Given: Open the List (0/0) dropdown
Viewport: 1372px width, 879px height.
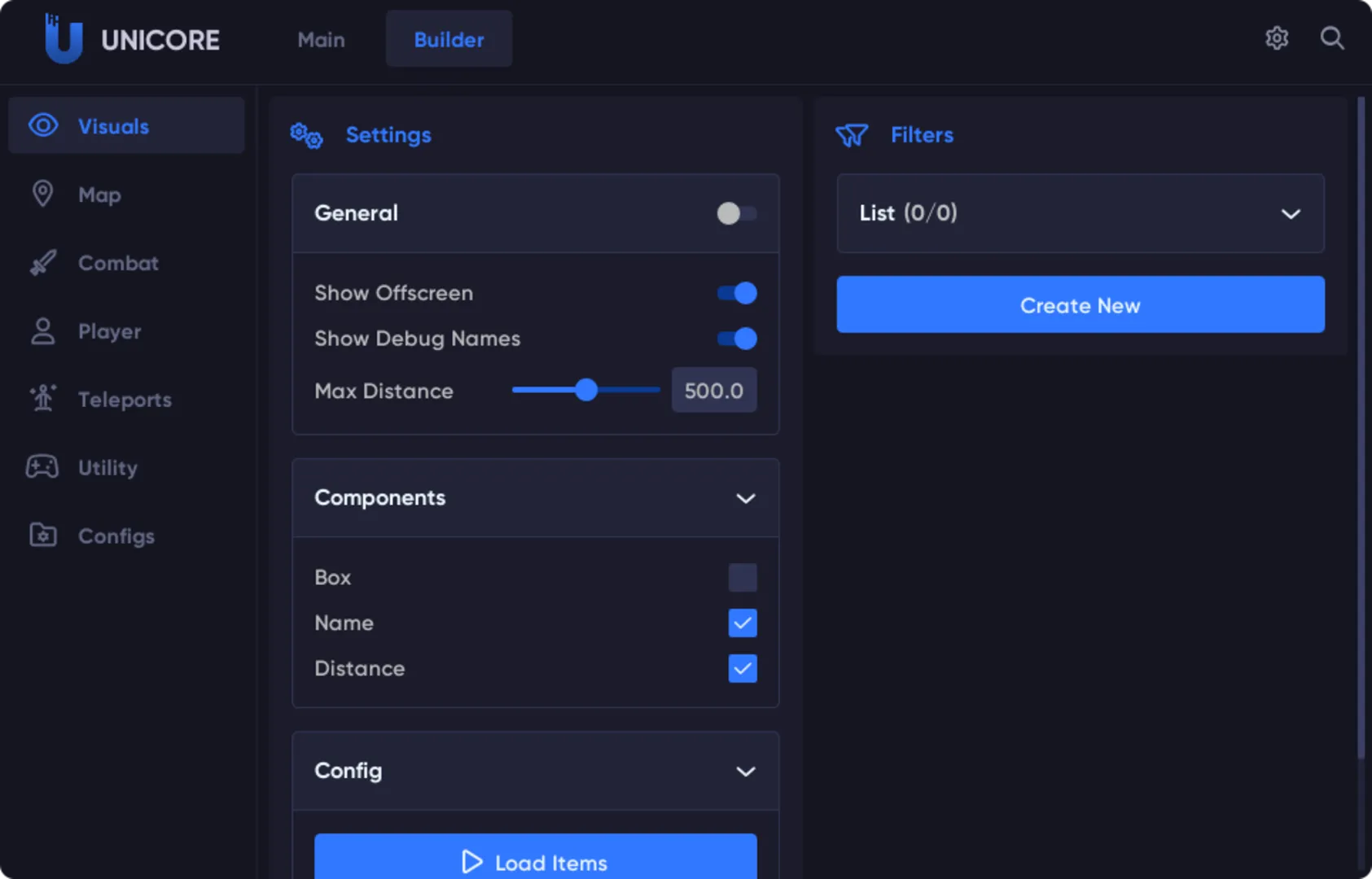Looking at the screenshot, I should (1080, 213).
